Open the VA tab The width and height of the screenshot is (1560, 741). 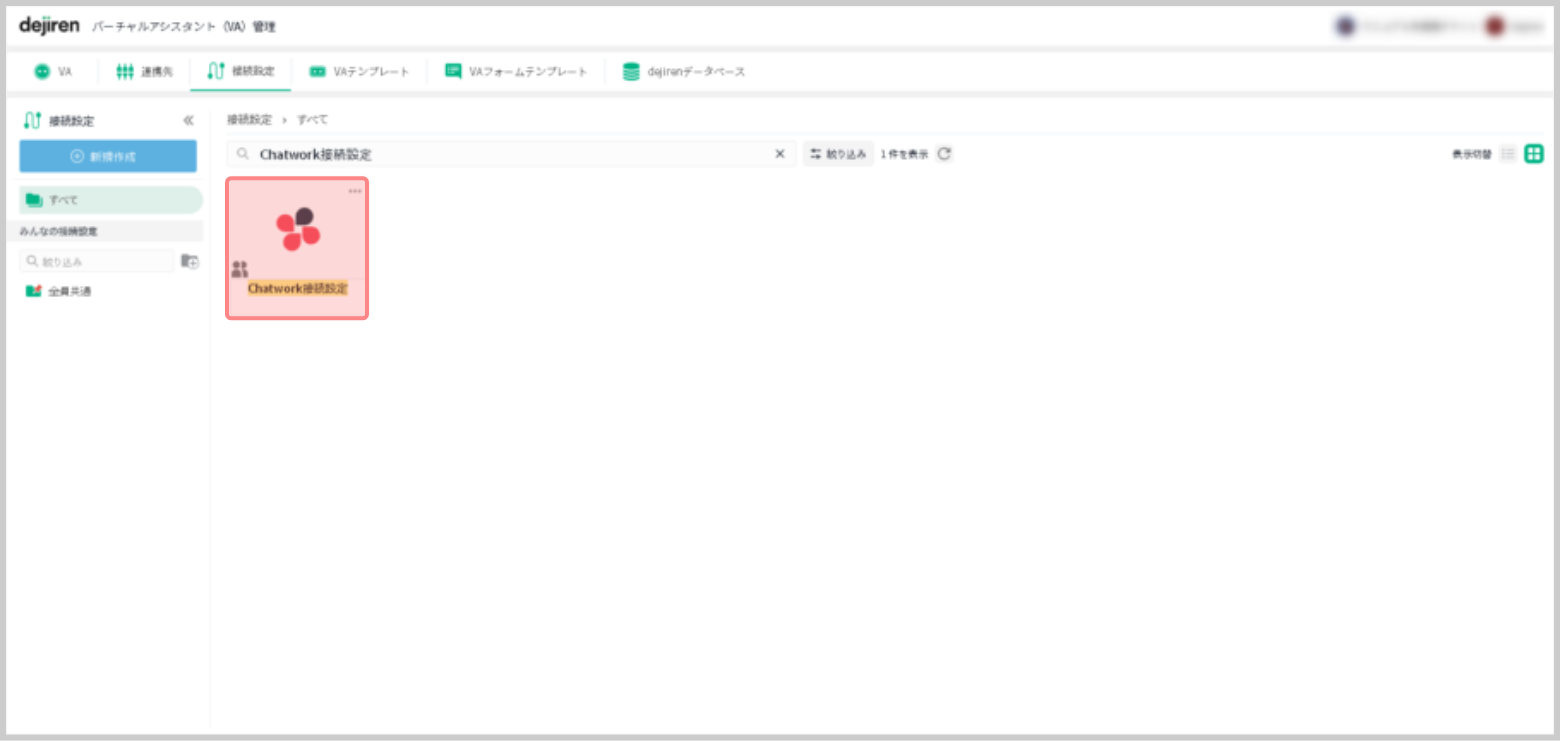(54, 72)
